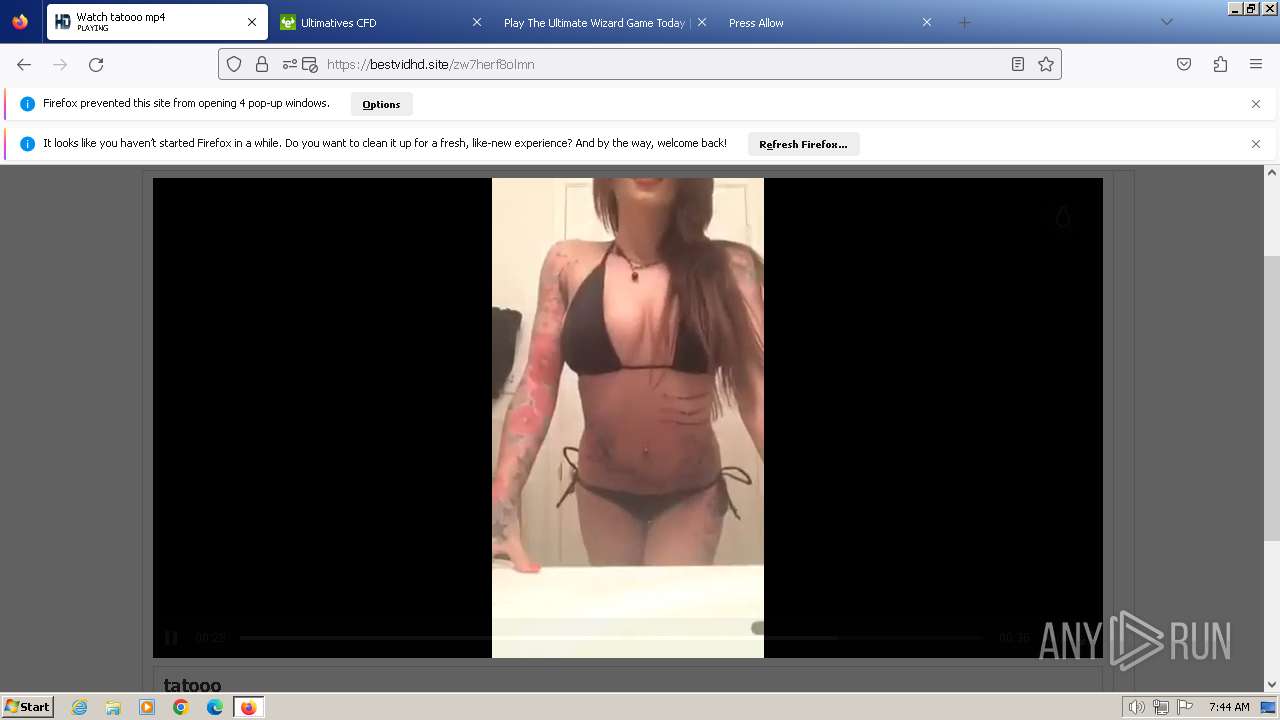Image resolution: width=1280 pixels, height=720 pixels.
Task: Open a new tab
Action: point(964,22)
